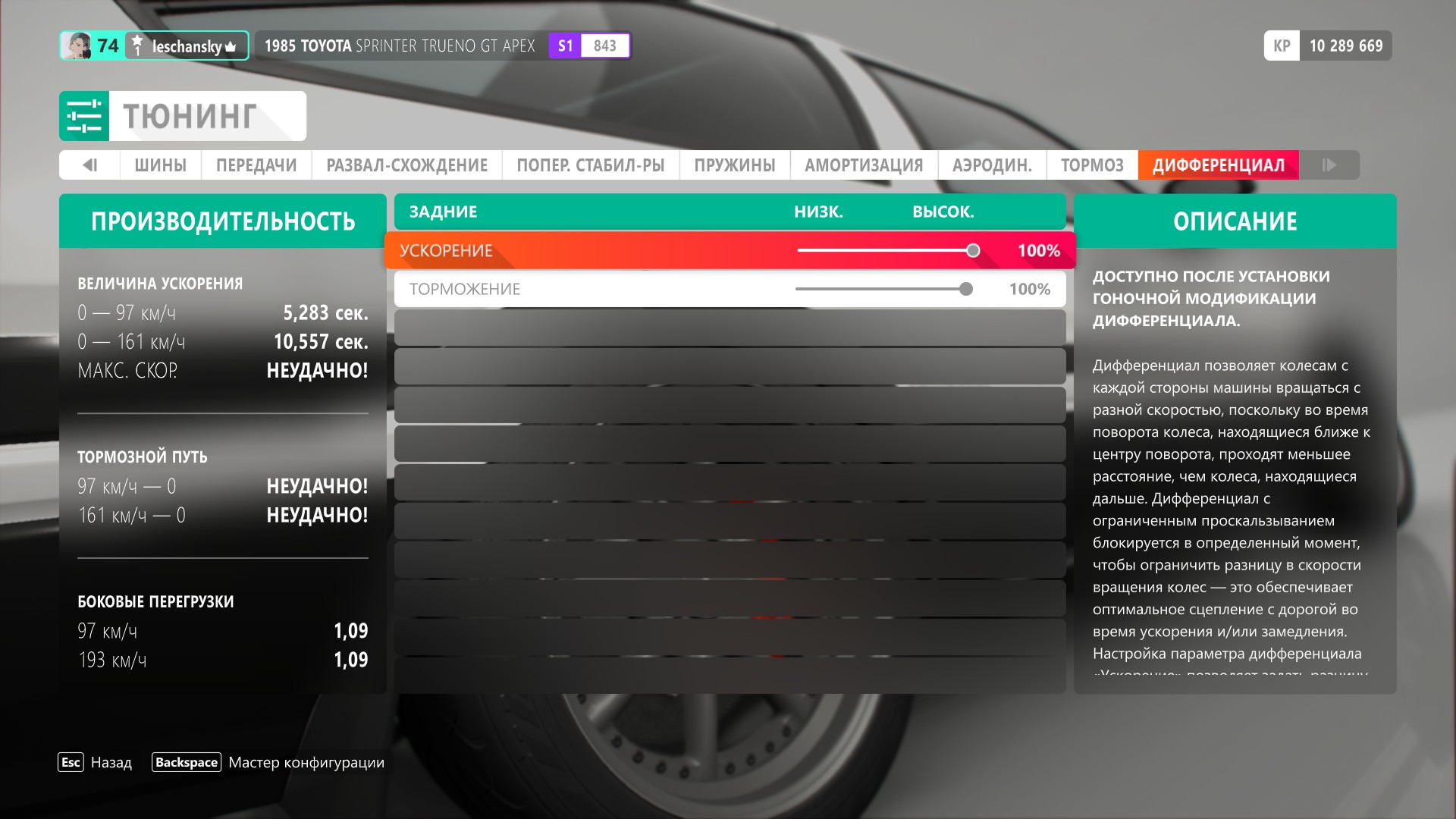
Task: Click the next tab arrow icon
Action: [x=1329, y=165]
